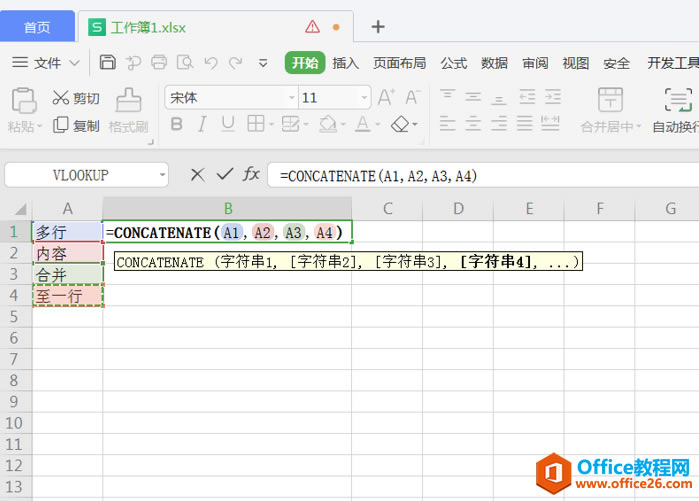Go to the Home tab
The width and height of the screenshot is (699, 501).
pyautogui.click(x=37, y=27)
